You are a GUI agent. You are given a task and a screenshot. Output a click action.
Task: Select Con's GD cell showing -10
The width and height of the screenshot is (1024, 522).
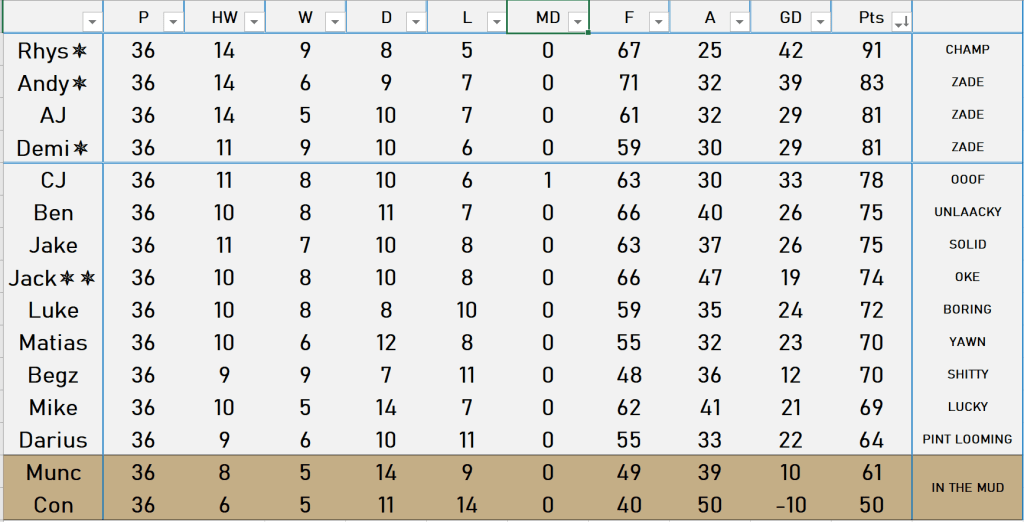tap(790, 505)
